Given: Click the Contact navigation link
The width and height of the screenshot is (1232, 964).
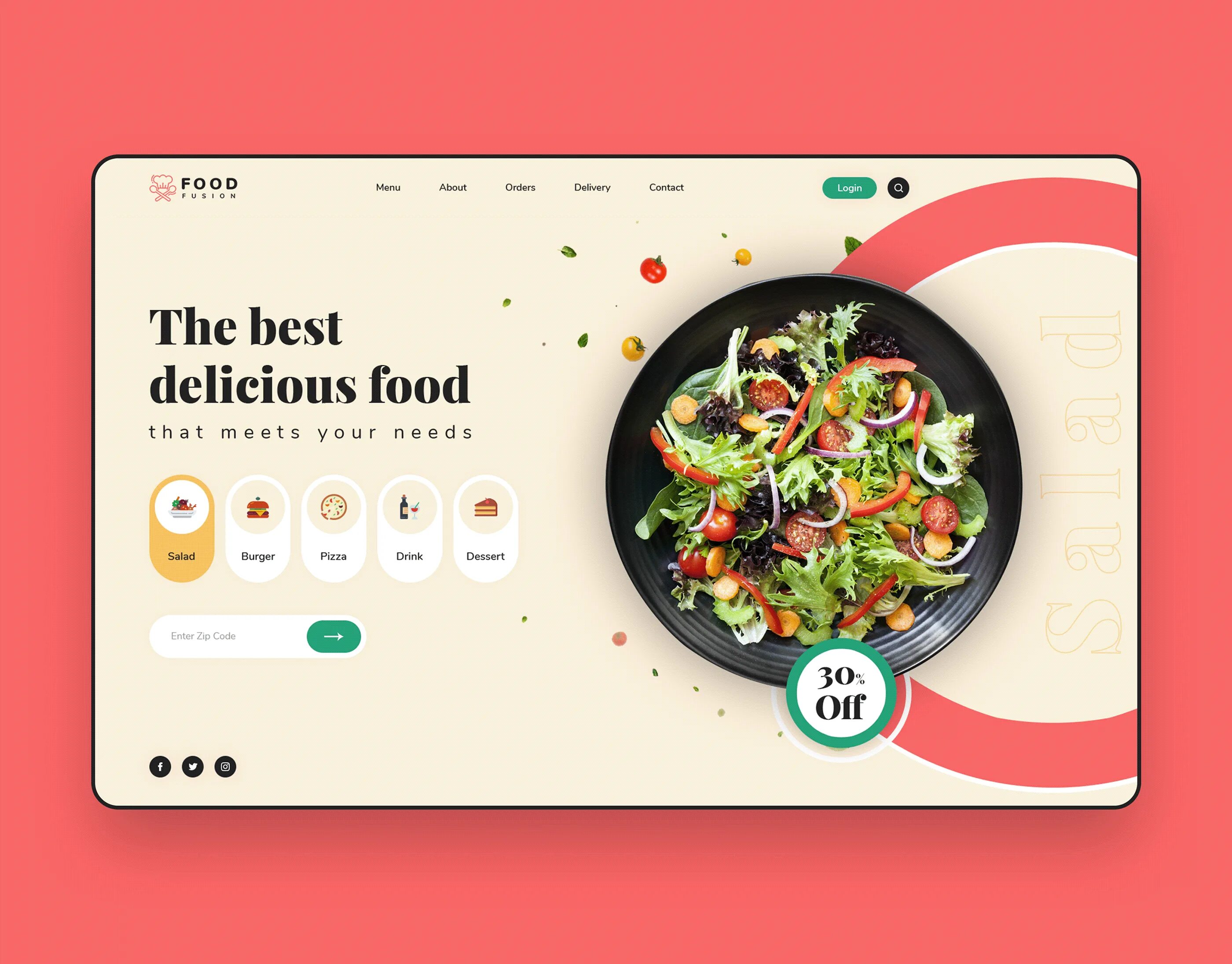Looking at the screenshot, I should click(x=665, y=187).
